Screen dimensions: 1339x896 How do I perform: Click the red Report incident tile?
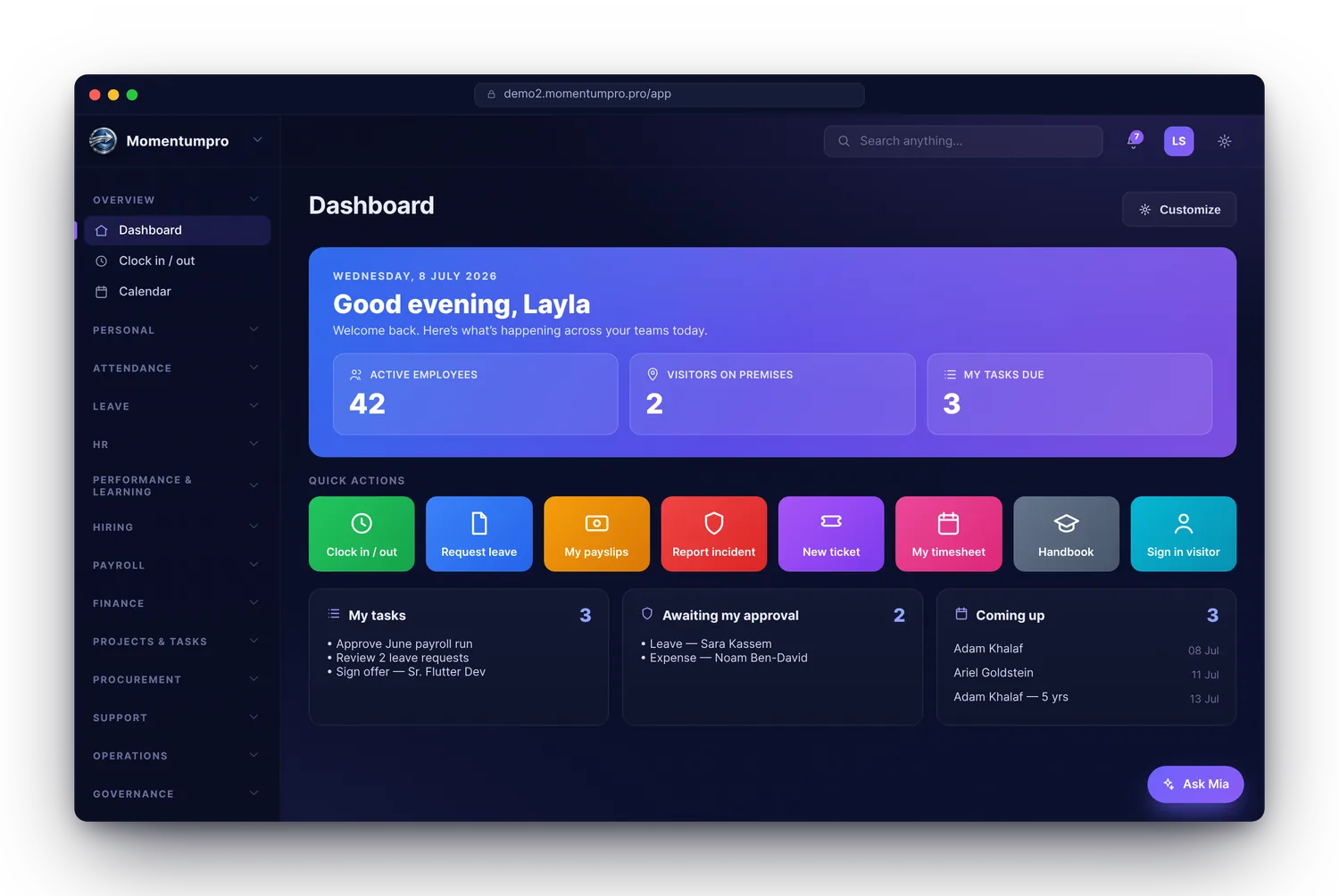(714, 534)
